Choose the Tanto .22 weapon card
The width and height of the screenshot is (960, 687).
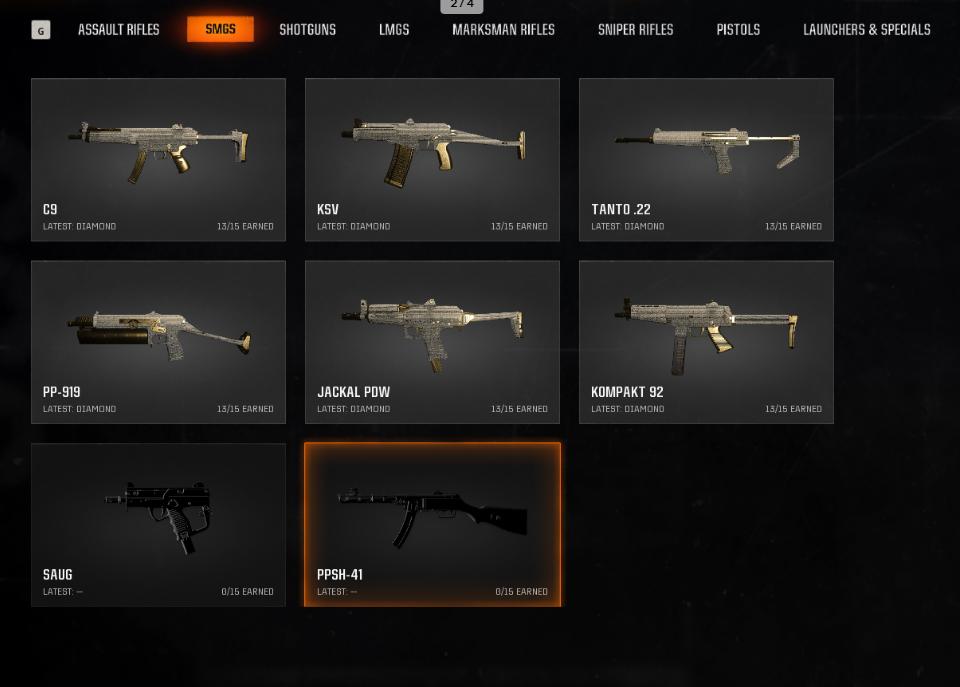[x=707, y=160]
